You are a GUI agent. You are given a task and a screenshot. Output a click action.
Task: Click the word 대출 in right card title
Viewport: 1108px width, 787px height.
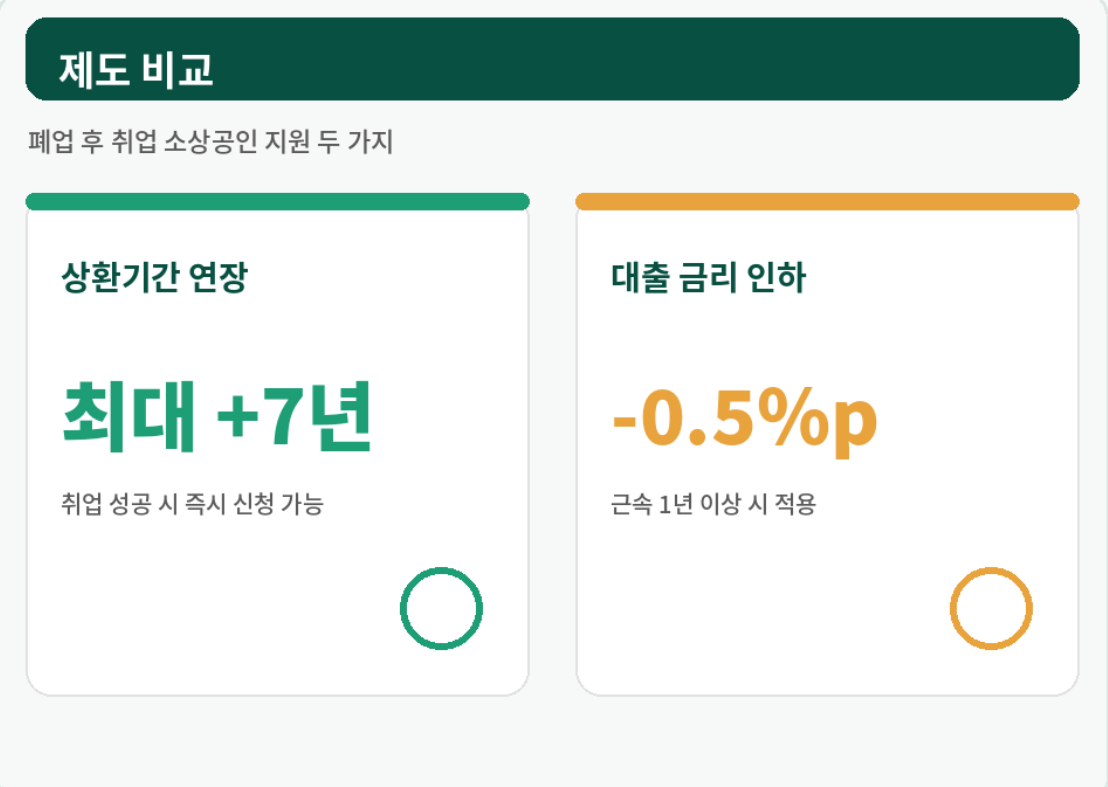[640, 277]
